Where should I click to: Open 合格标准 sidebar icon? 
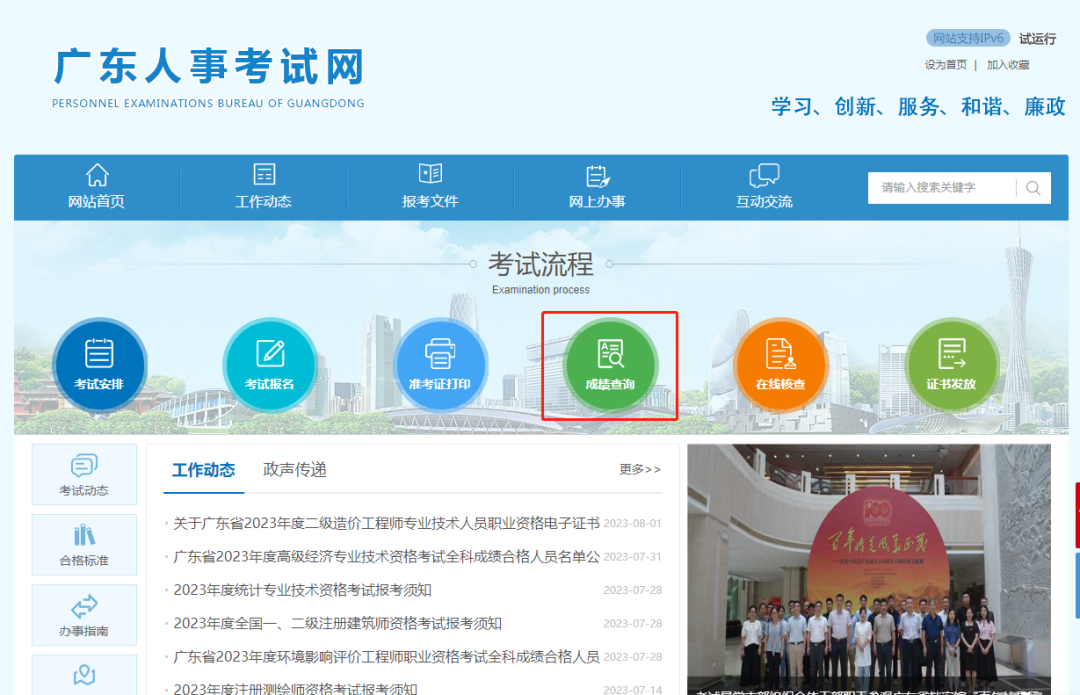click(x=84, y=545)
